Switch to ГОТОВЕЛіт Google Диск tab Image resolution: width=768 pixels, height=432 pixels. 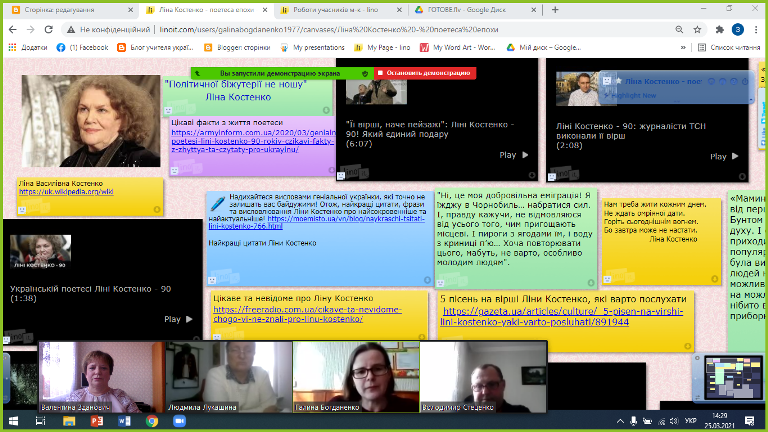coord(475,10)
